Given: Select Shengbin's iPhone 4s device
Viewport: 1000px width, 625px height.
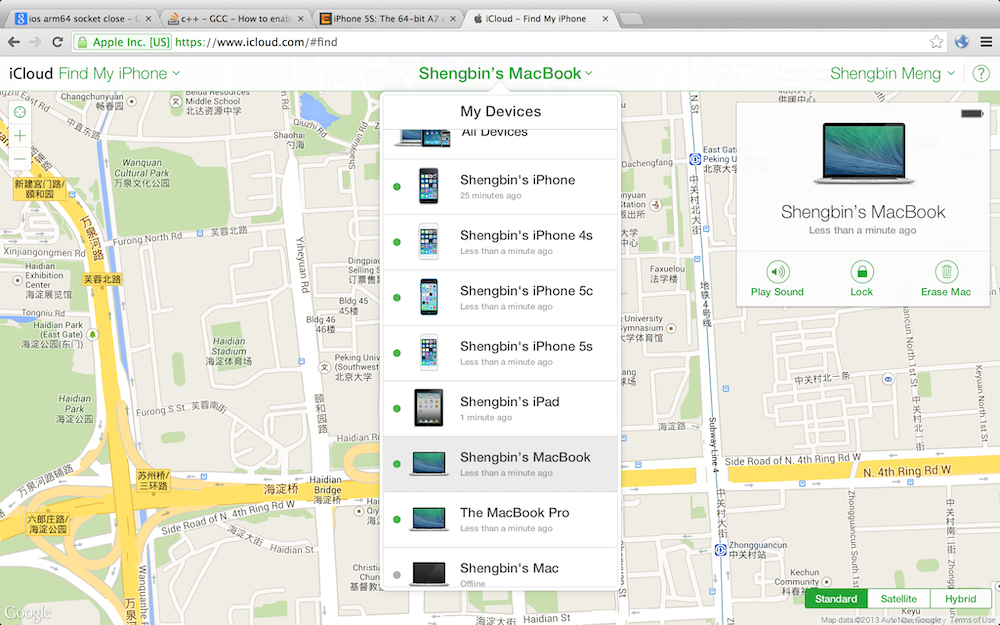Looking at the screenshot, I should [x=500, y=242].
